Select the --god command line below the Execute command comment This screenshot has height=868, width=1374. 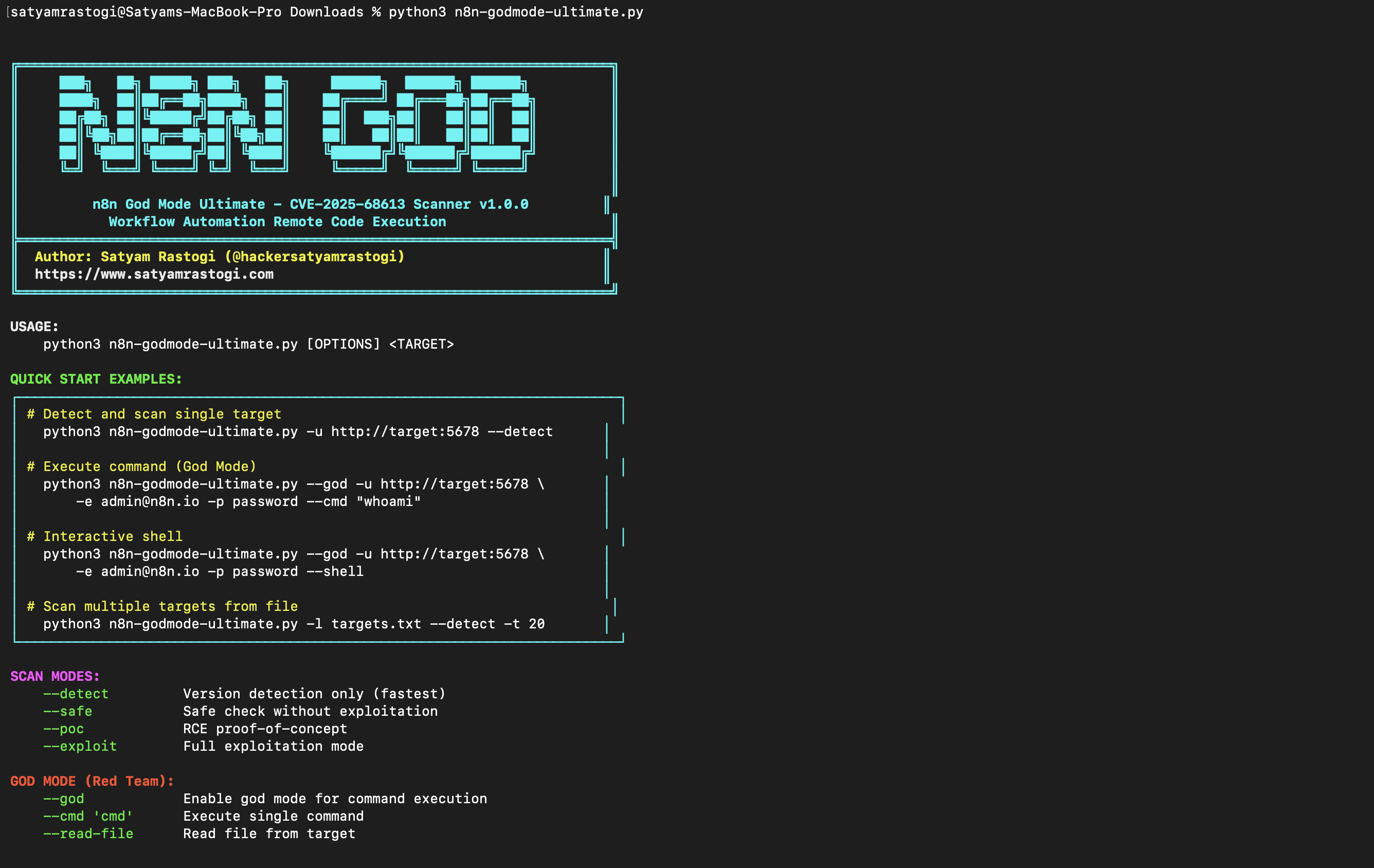click(x=294, y=484)
